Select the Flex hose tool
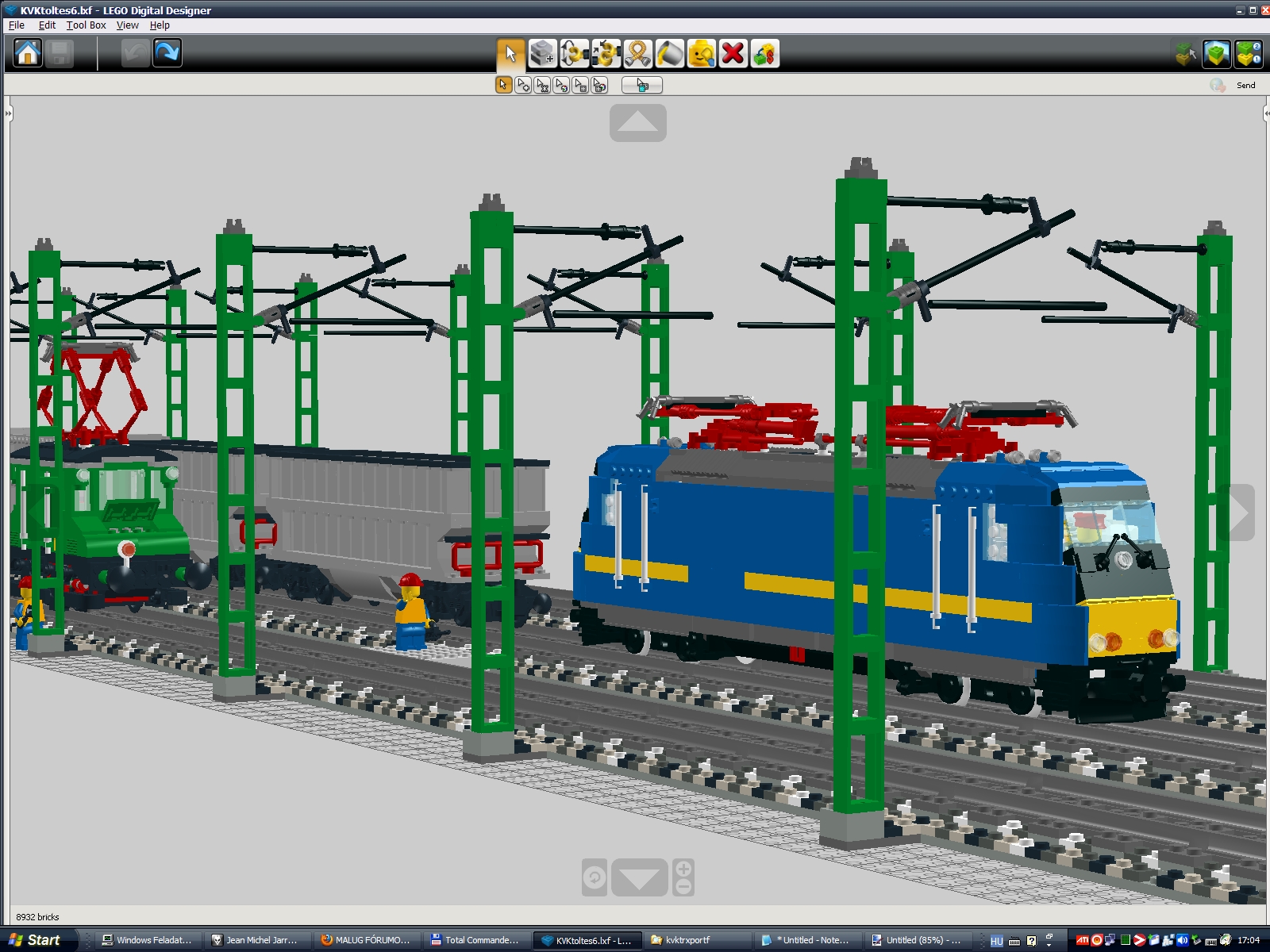The height and width of the screenshot is (952, 1270). 637,54
